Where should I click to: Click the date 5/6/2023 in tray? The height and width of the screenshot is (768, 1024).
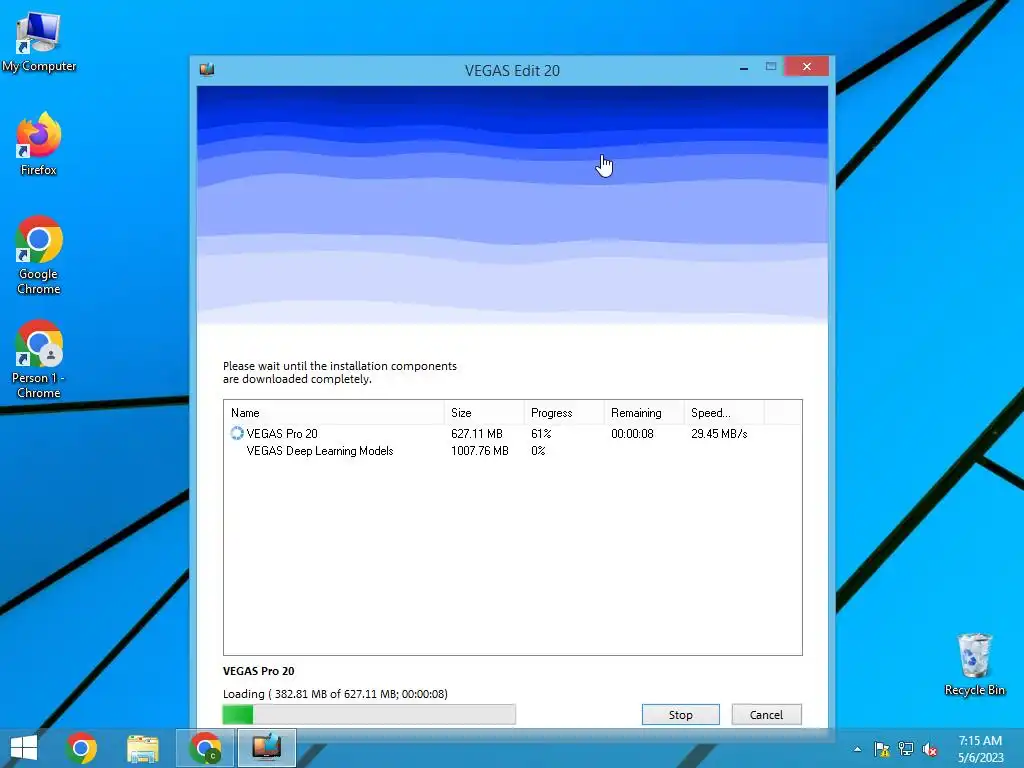click(x=980, y=758)
